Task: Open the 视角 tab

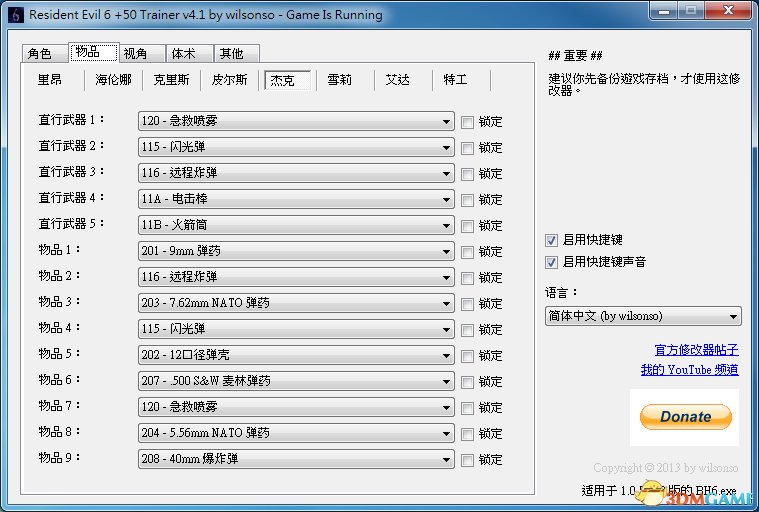Action: point(142,53)
